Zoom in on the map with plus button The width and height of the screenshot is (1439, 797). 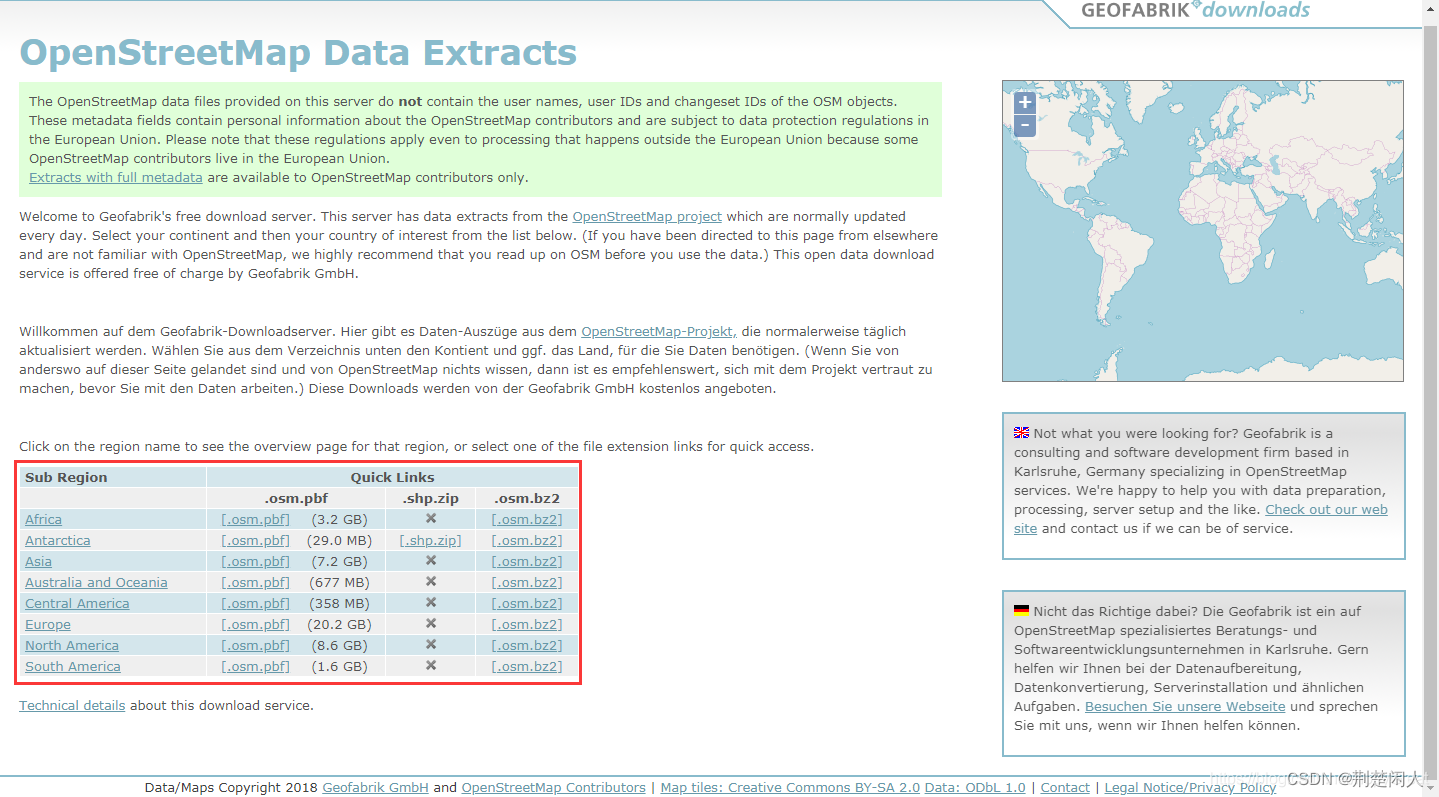coord(1024,103)
